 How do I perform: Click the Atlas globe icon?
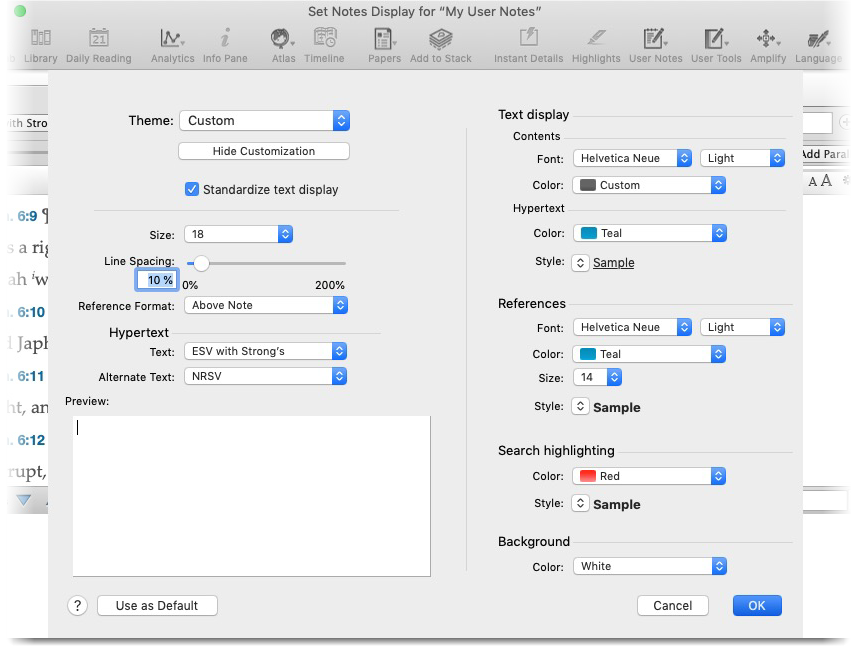tap(283, 39)
